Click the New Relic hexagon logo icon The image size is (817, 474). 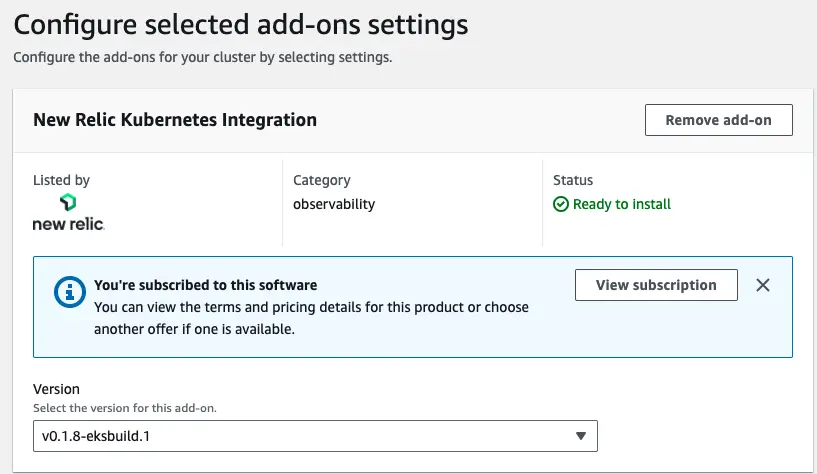(x=68, y=202)
